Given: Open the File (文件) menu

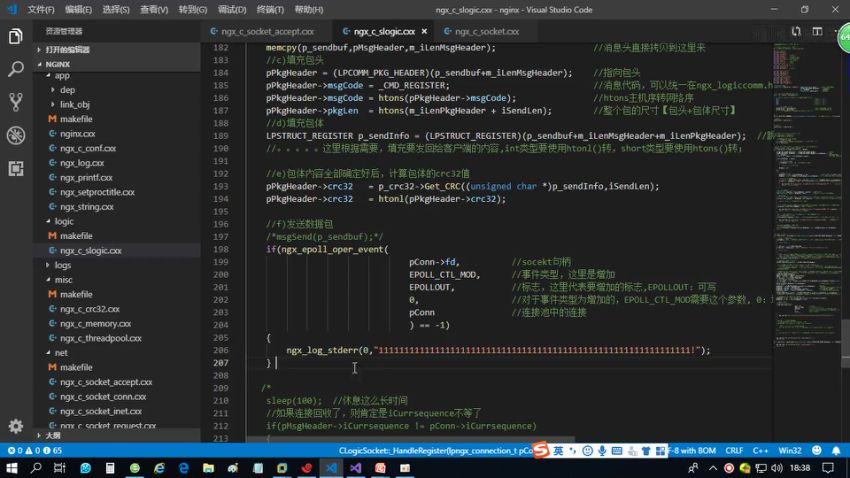Looking at the screenshot, I should pyautogui.click(x=41, y=10).
